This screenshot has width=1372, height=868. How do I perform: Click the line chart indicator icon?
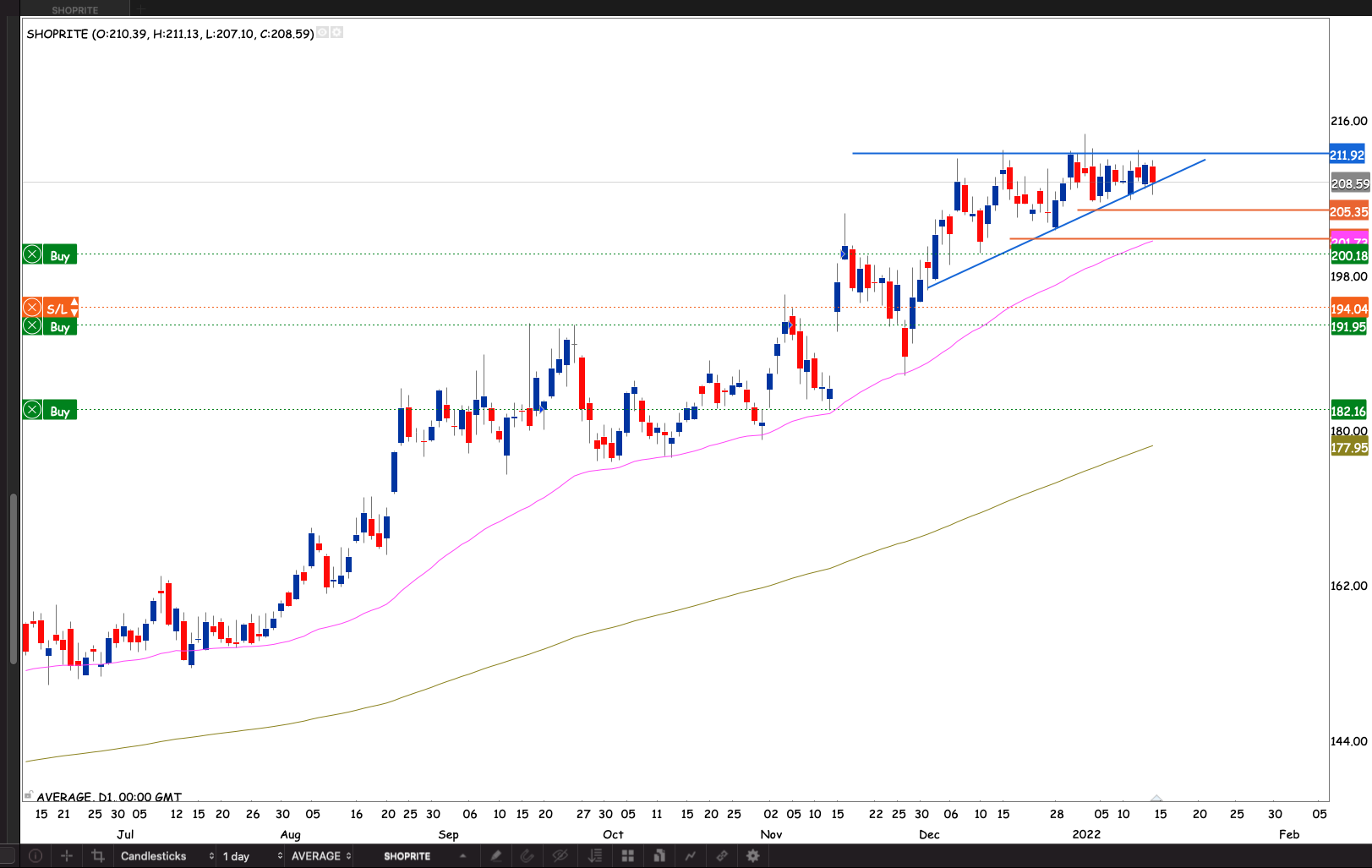(691, 856)
